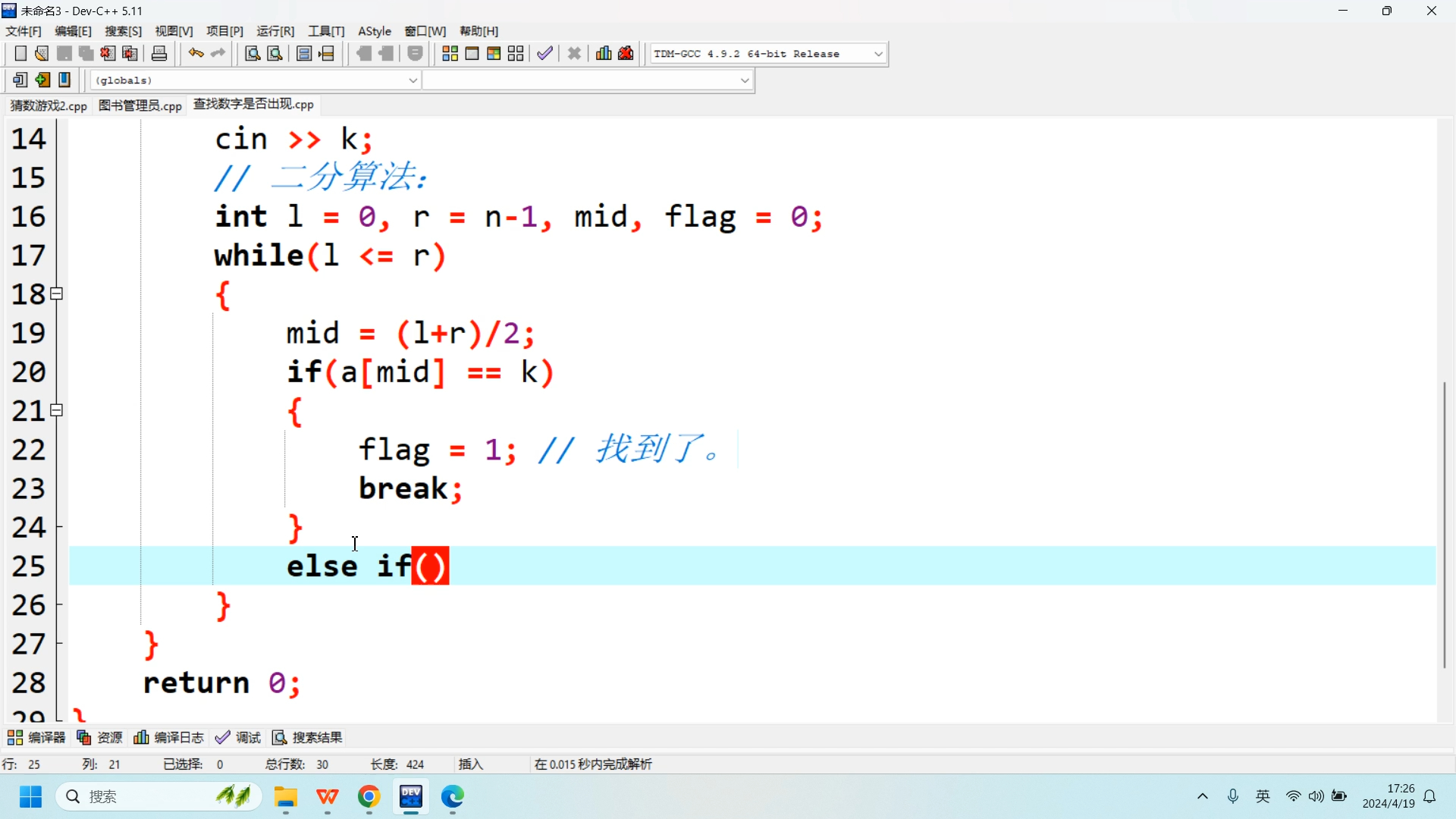Open the 编译日志 bottom panel

click(x=169, y=738)
